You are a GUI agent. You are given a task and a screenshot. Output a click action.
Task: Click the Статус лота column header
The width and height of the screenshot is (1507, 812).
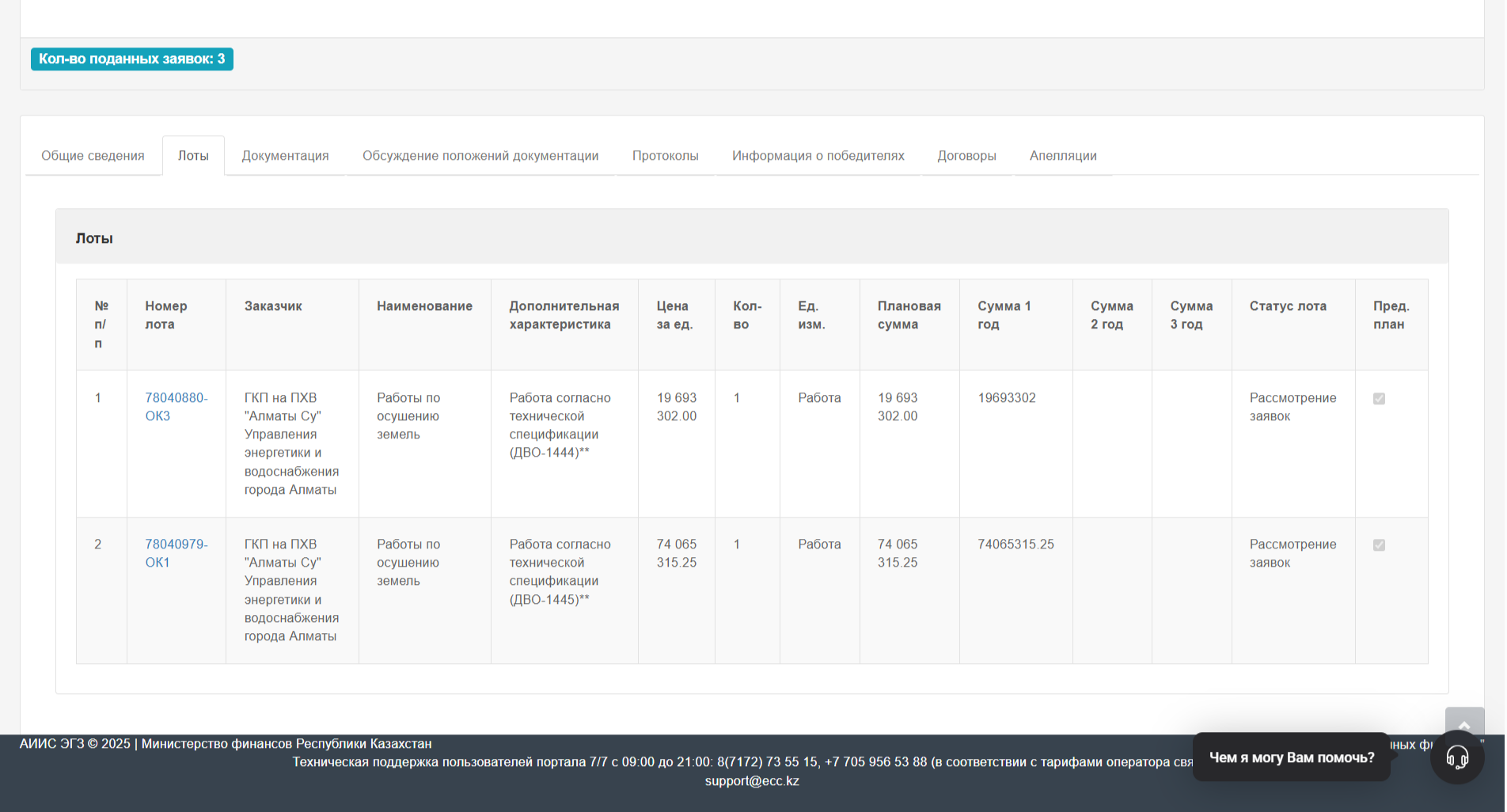click(x=1288, y=306)
